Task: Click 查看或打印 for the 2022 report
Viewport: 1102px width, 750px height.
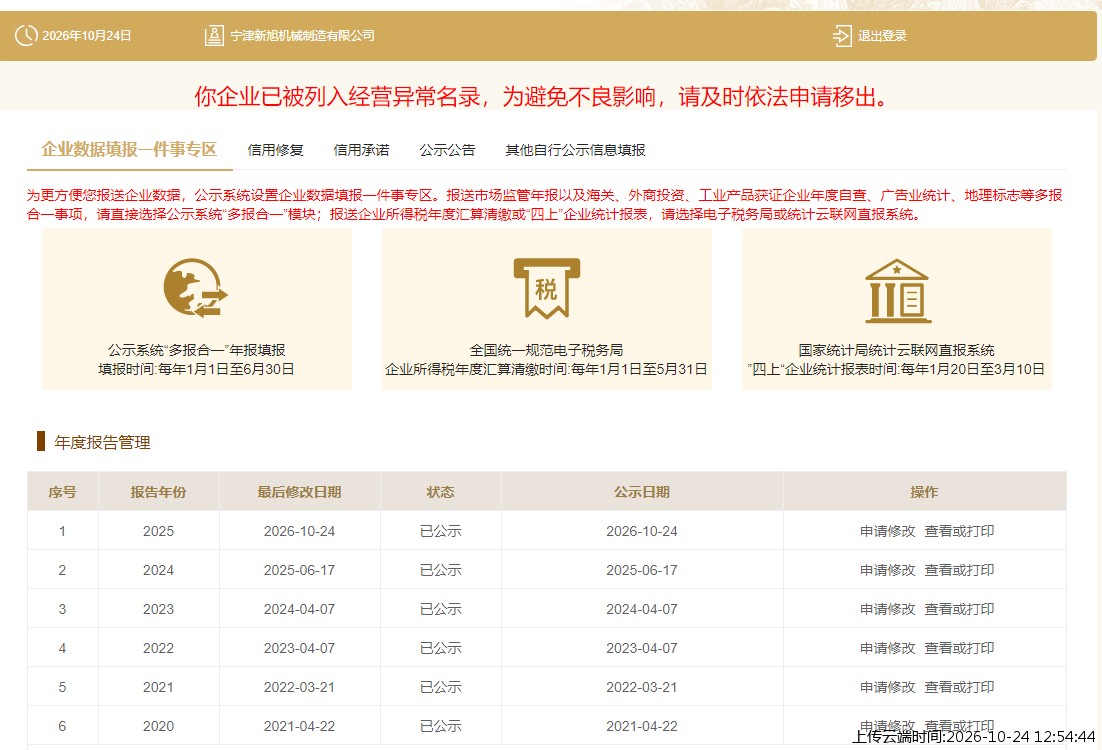Action: tap(959, 648)
